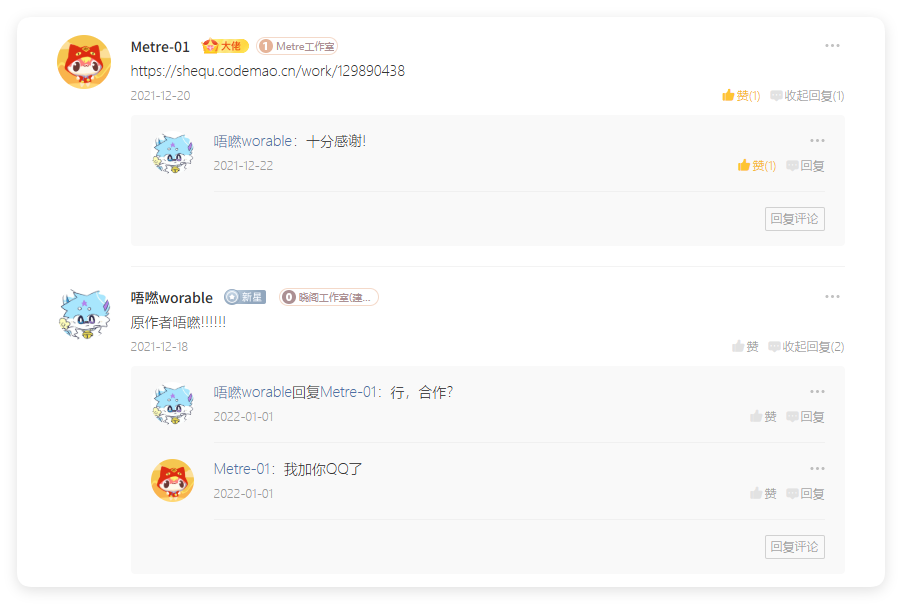Like the 行，合作? reply
The width and height of the screenshot is (902, 604).
tap(763, 416)
